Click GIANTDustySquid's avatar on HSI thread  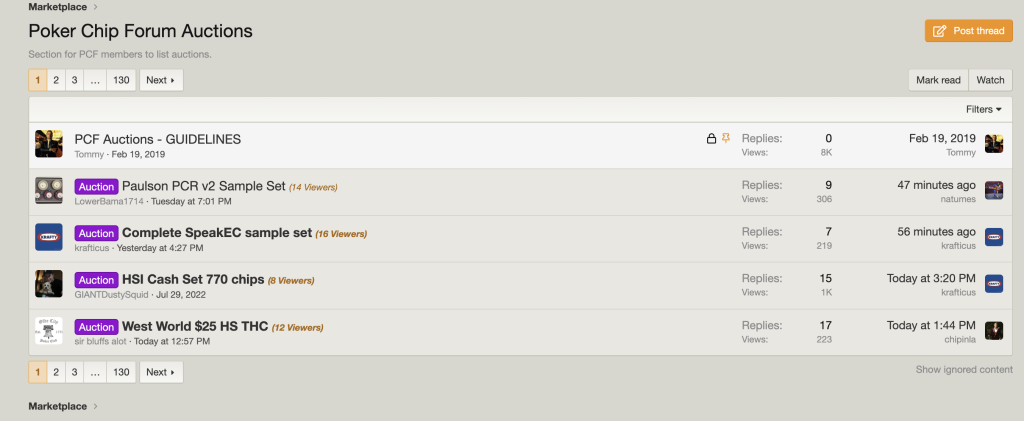pyautogui.click(x=49, y=284)
